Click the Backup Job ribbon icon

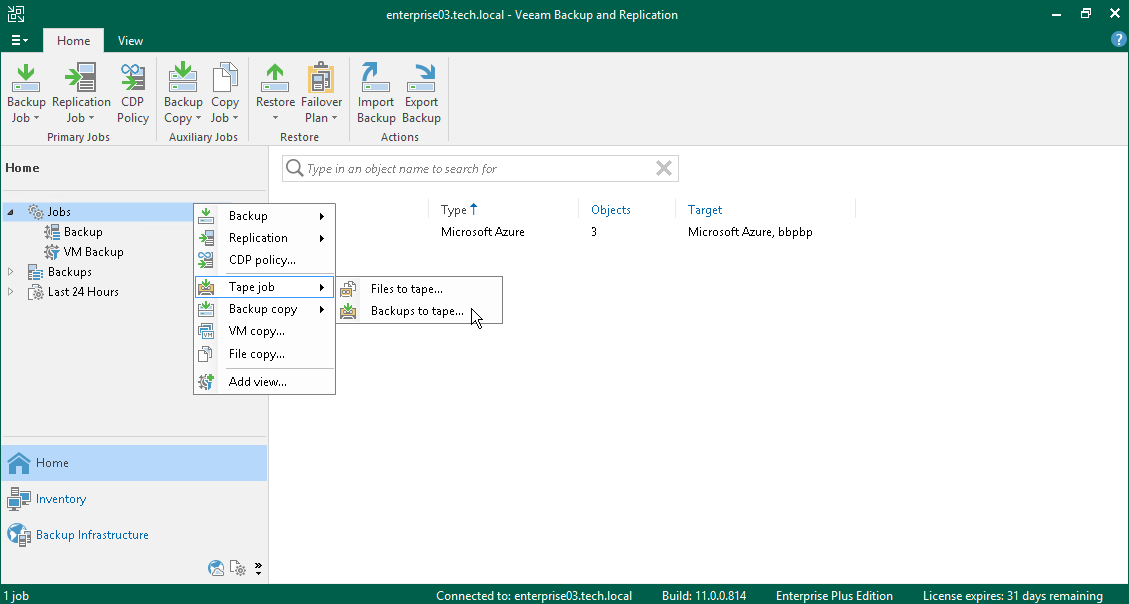[x=26, y=78]
